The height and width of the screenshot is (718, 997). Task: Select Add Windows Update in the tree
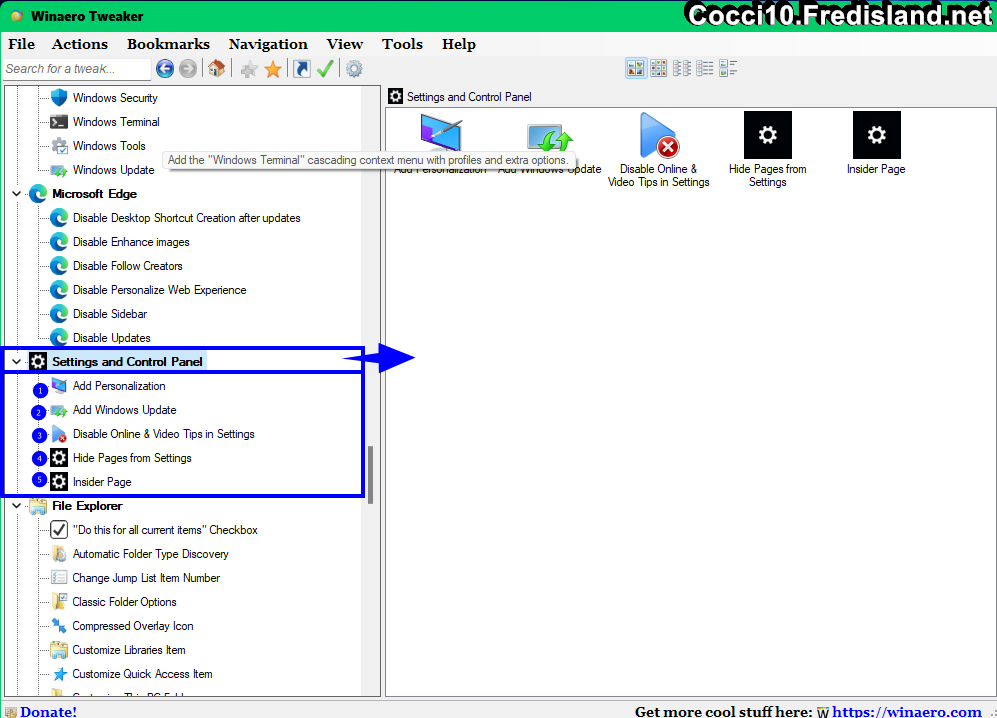tap(124, 410)
